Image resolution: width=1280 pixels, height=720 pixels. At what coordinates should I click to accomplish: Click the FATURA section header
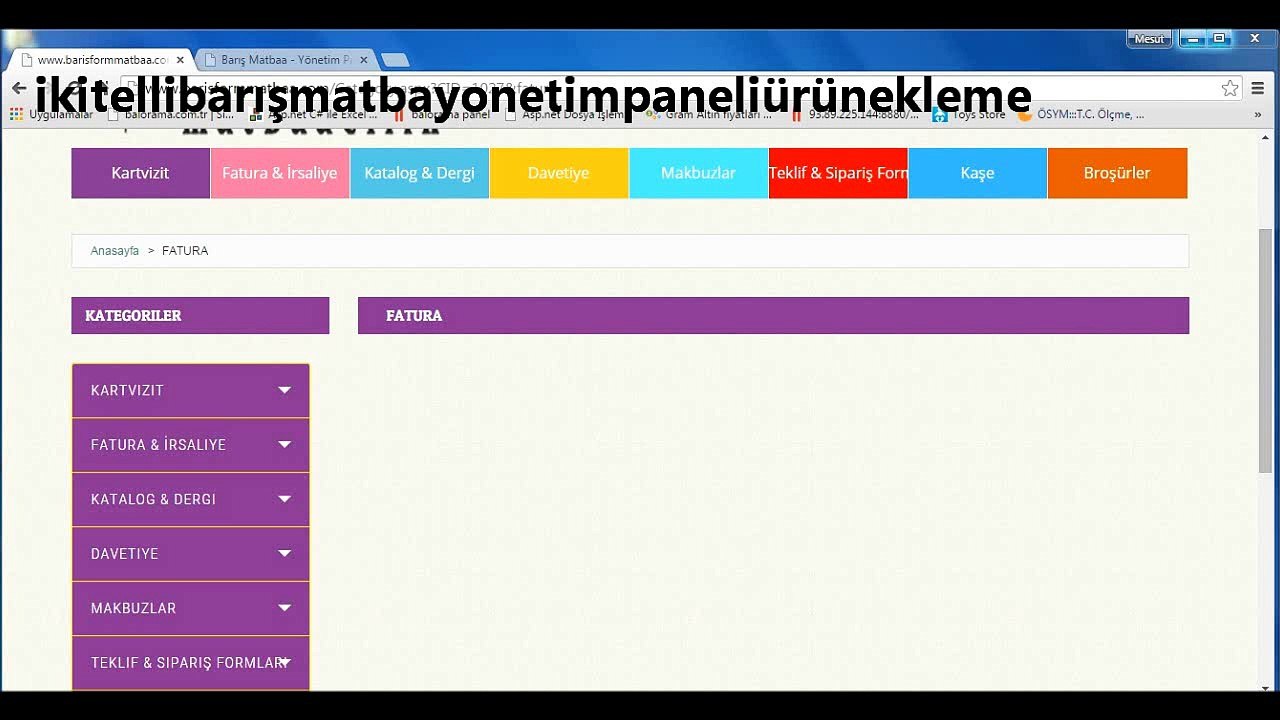coord(773,316)
